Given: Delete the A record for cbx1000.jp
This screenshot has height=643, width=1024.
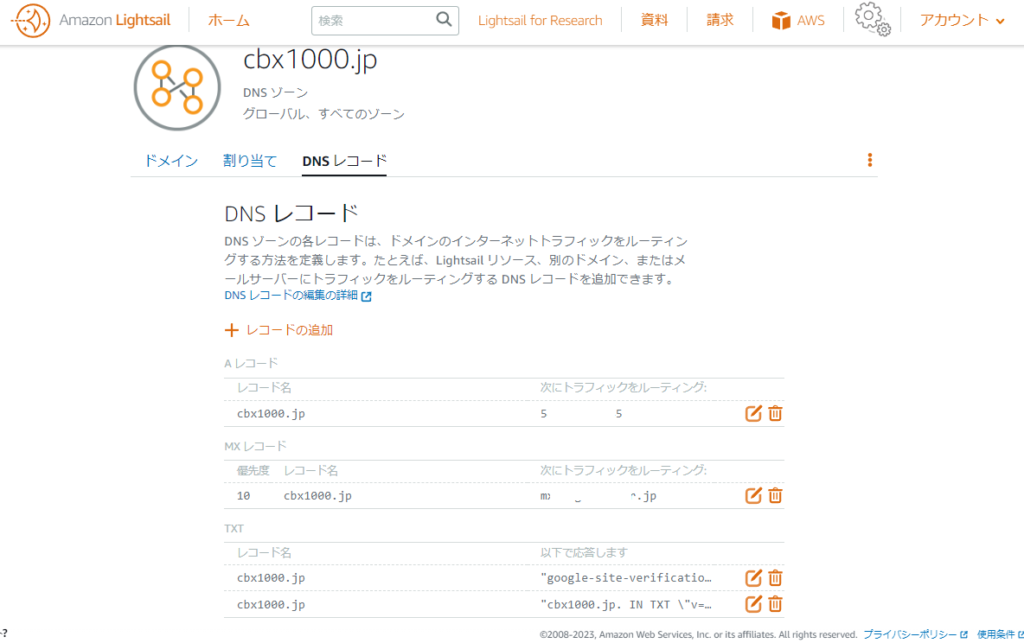Looking at the screenshot, I should tap(775, 413).
